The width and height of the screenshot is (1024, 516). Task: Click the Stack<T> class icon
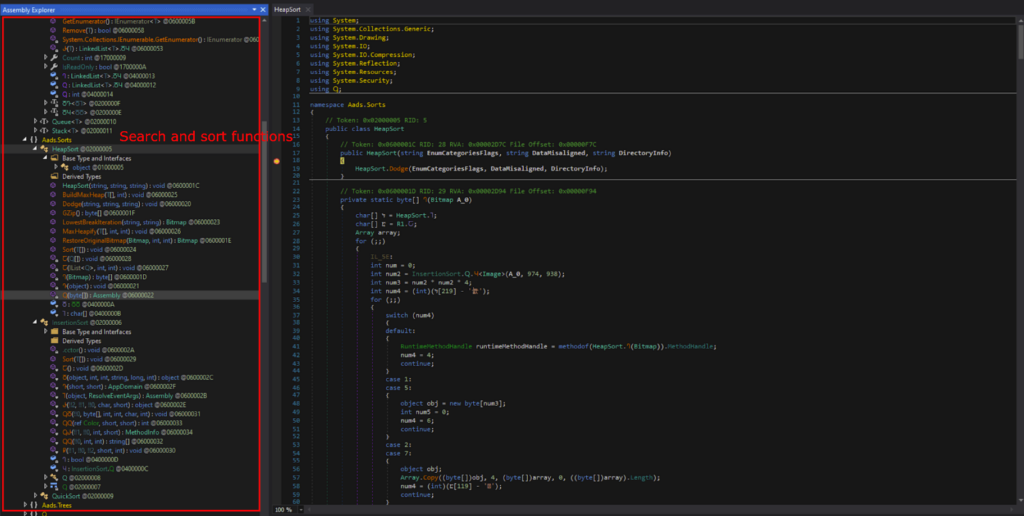click(x=44, y=130)
